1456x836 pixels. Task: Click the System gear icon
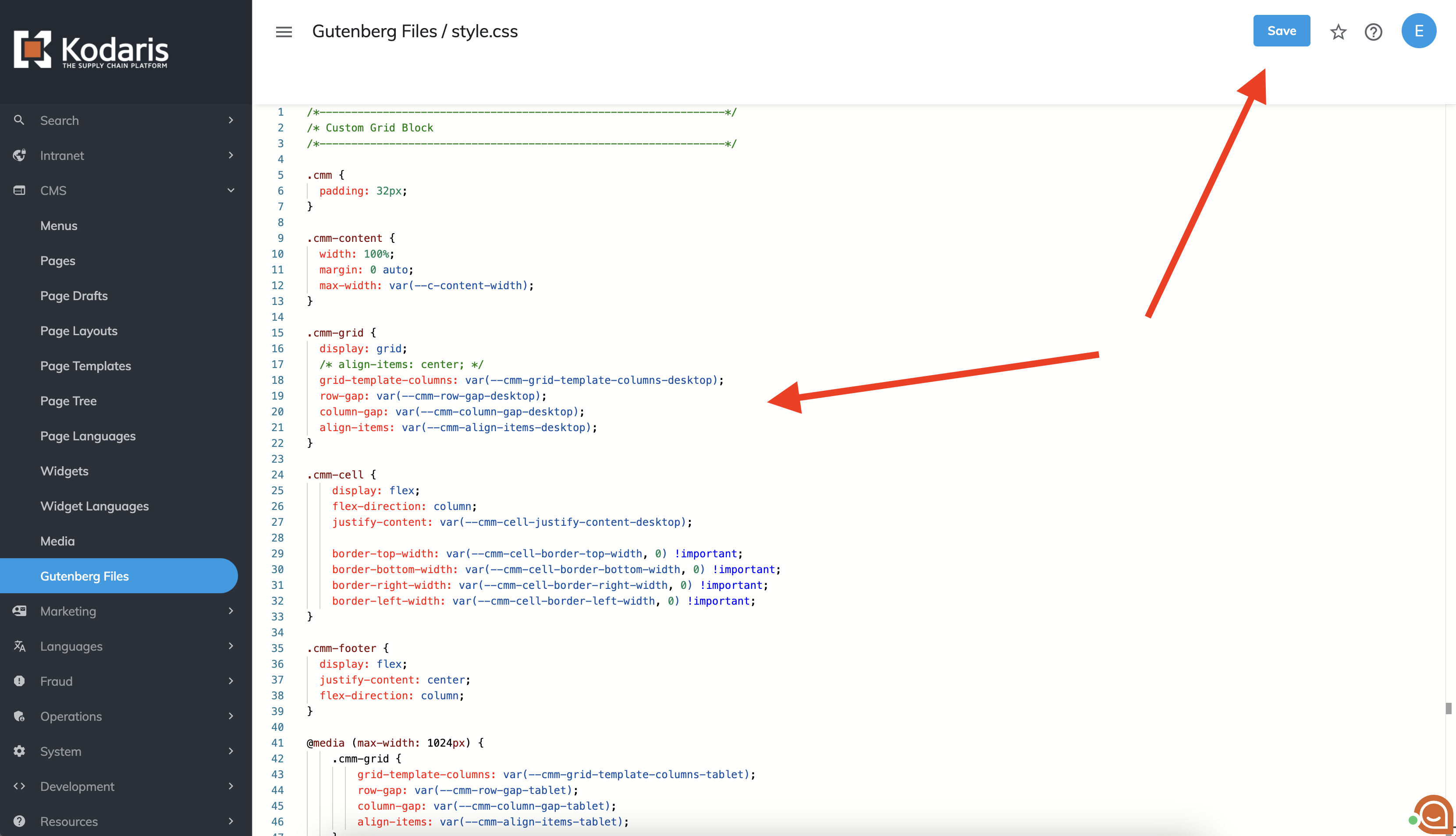(19, 751)
